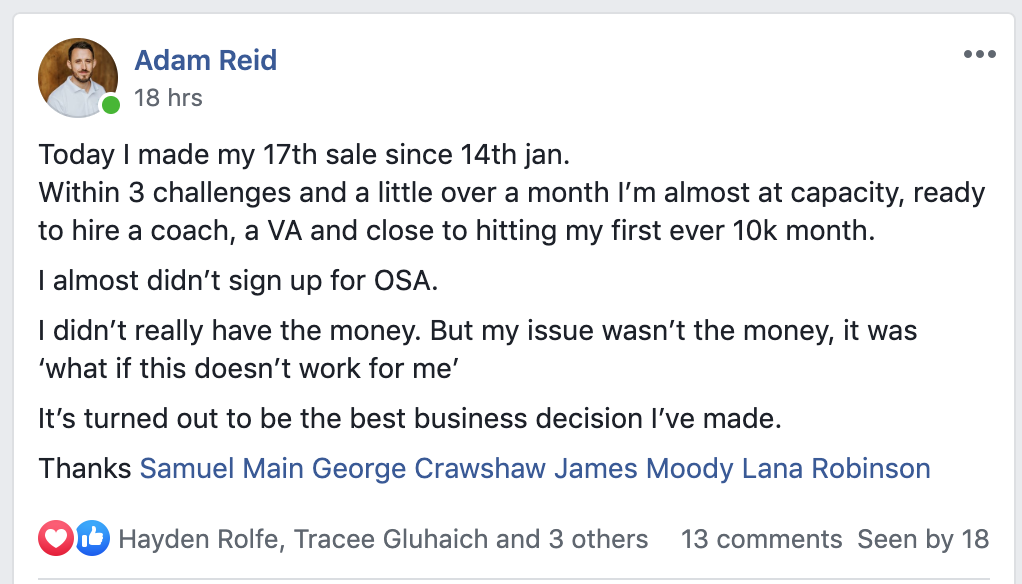Image resolution: width=1022 pixels, height=584 pixels.
Task: Expand the 13 comments
Action: pyautogui.click(x=761, y=540)
